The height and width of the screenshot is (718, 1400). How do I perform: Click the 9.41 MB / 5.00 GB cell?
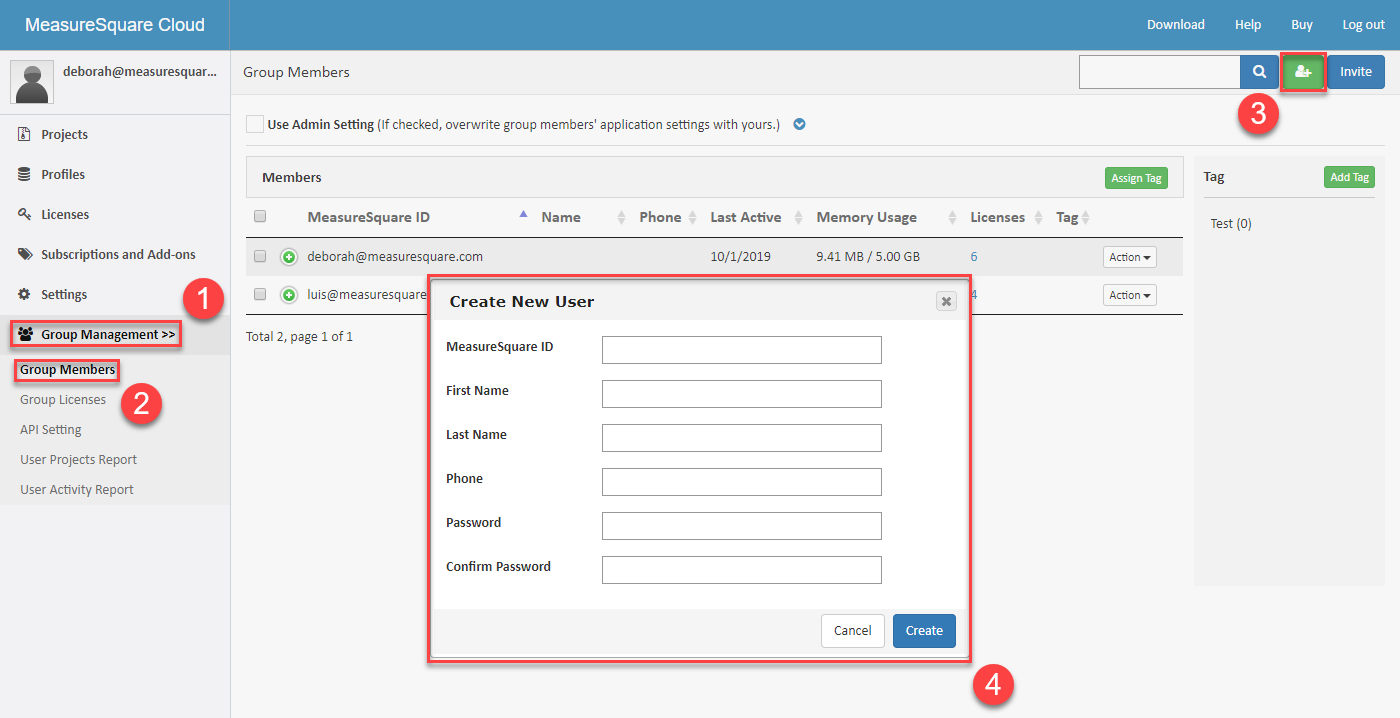pos(868,257)
